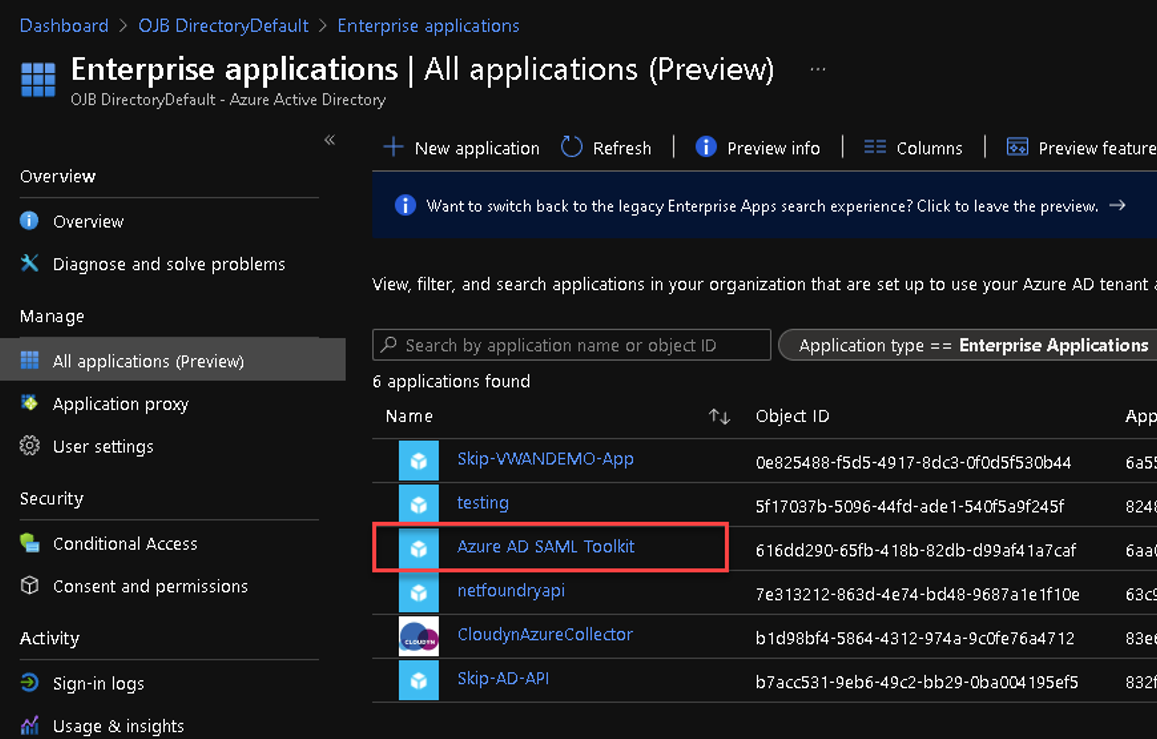Click object ID 616dd290-65fb-418b-82db-d99af41a7caf
This screenshot has width=1157, height=739.
pos(916,550)
